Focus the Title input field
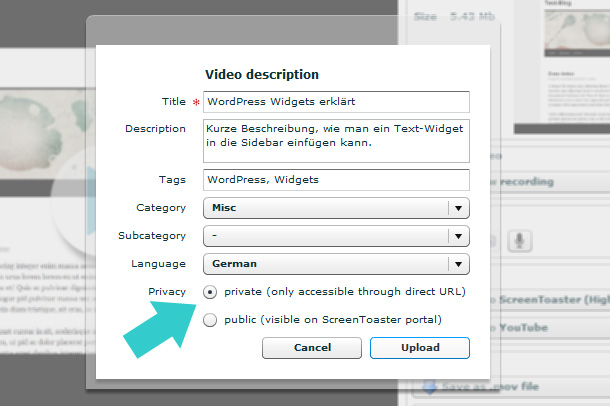Viewport: 610px width, 406px height. (336, 102)
